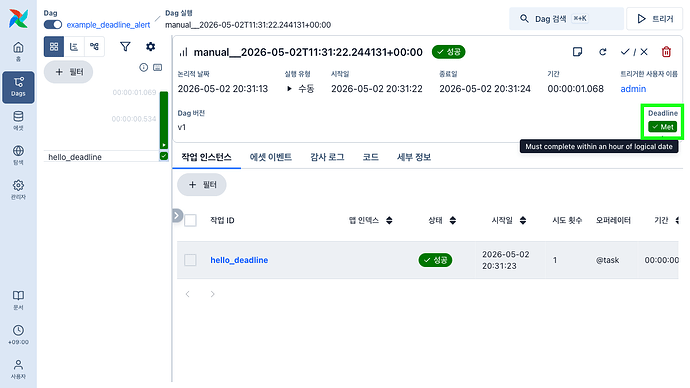Open the funnel filter icon
The width and height of the screenshot is (690, 388).
click(125, 47)
